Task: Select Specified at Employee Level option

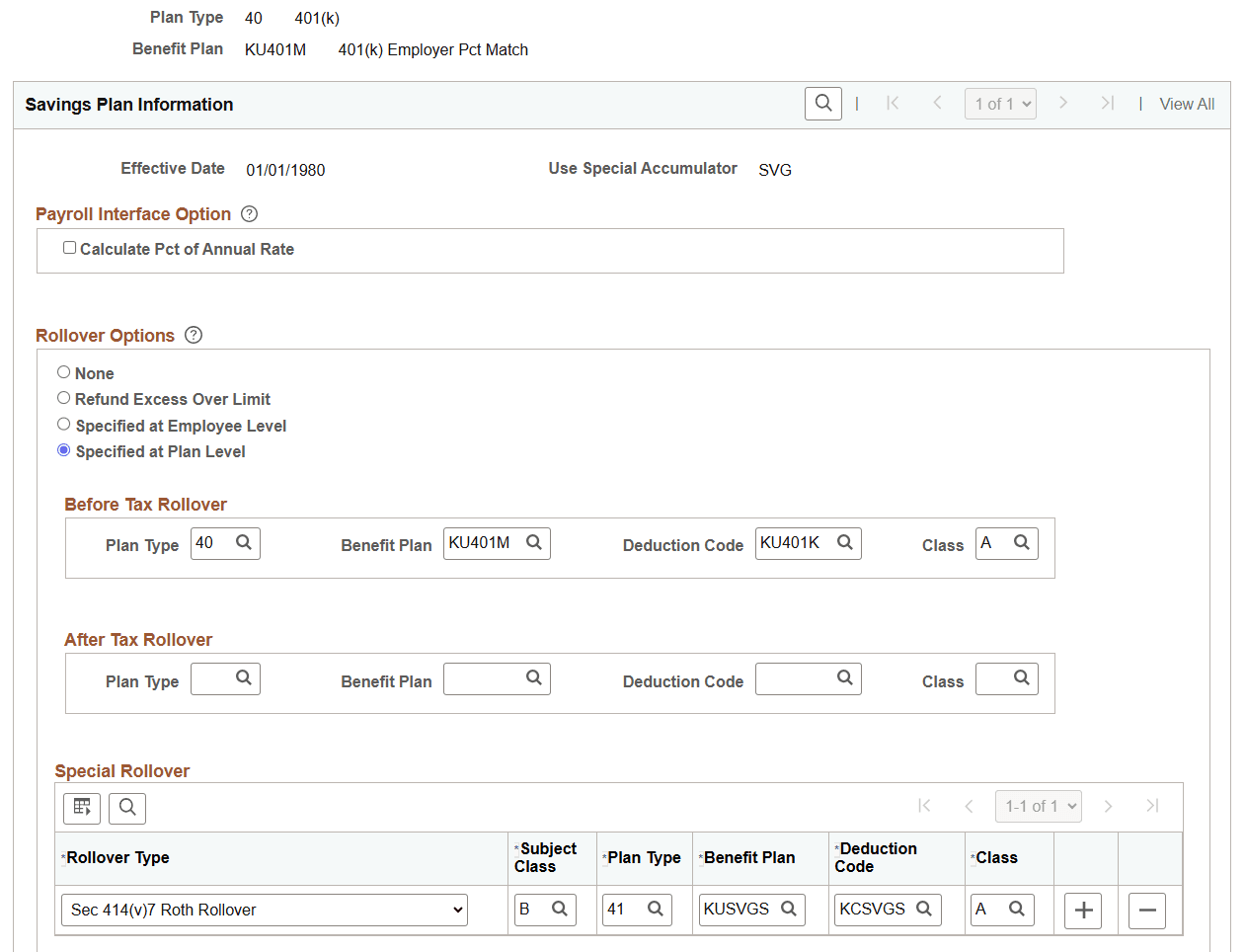Action: coord(63,425)
